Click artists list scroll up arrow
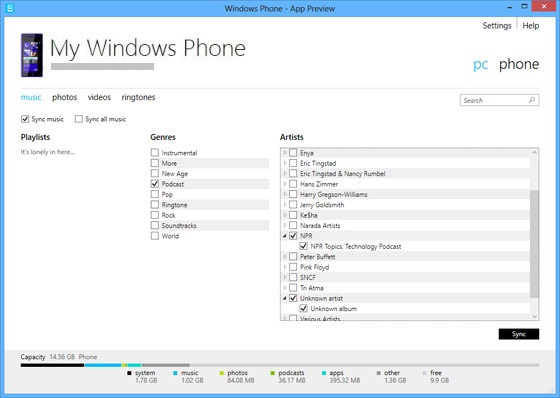The height and width of the screenshot is (398, 560). click(x=534, y=152)
